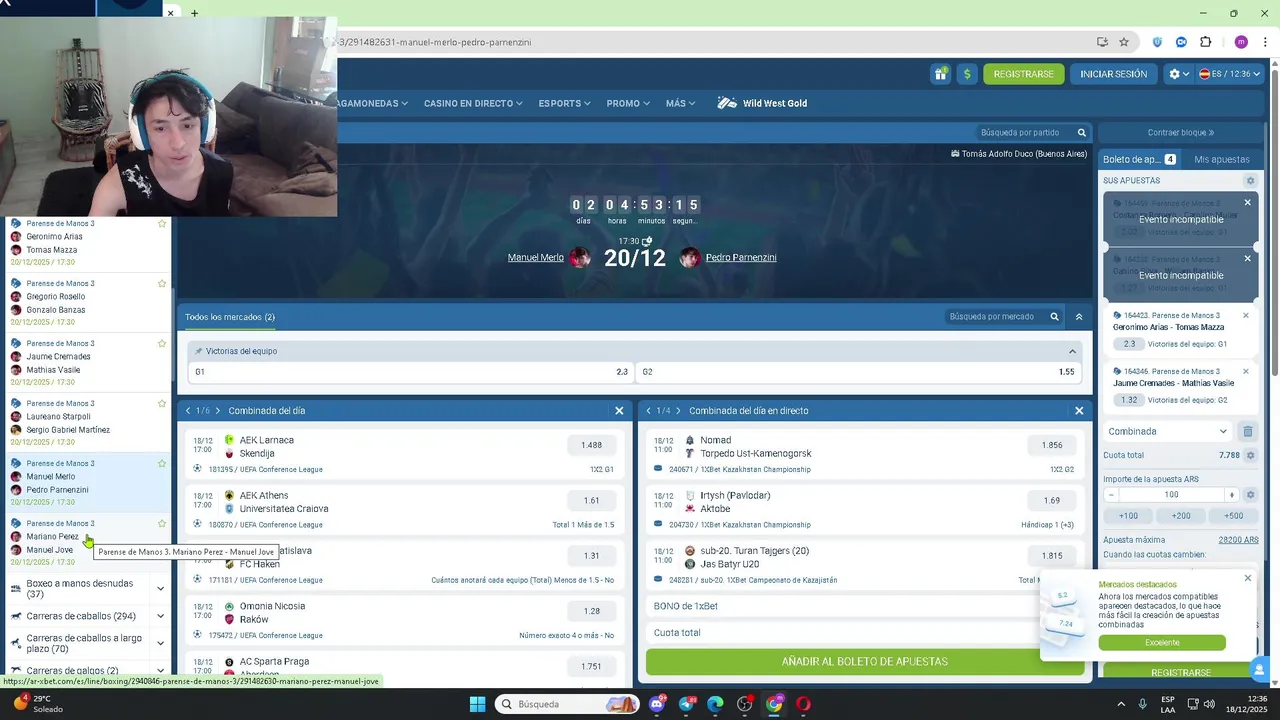This screenshot has width=1280, height=720.
Task: Favorite the Gregorio Rosello vs Gonzalo Banzas fight
Action: [162, 284]
